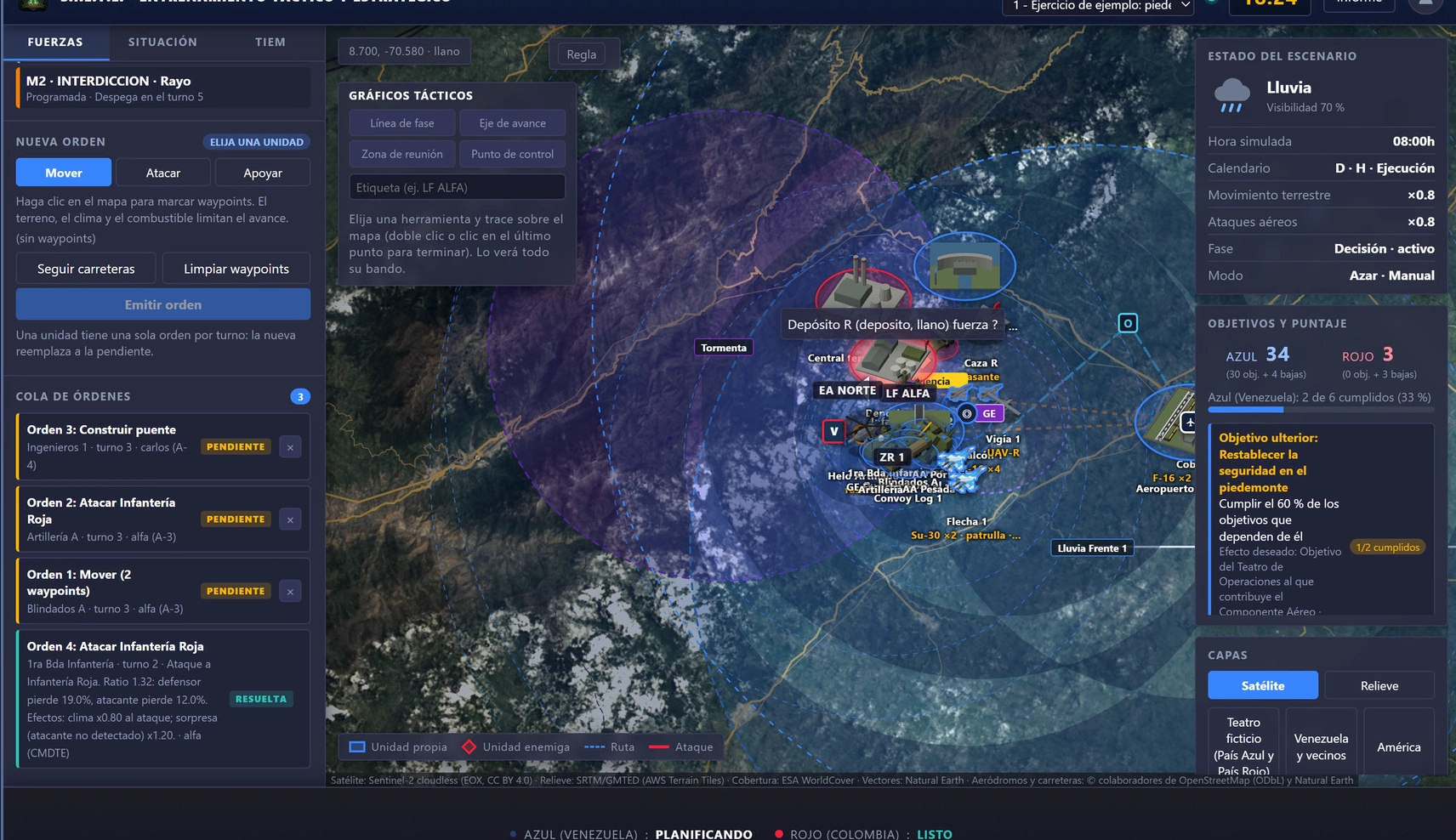Click the AZUL score 34
1456x840 pixels.
pos(1277,355)
